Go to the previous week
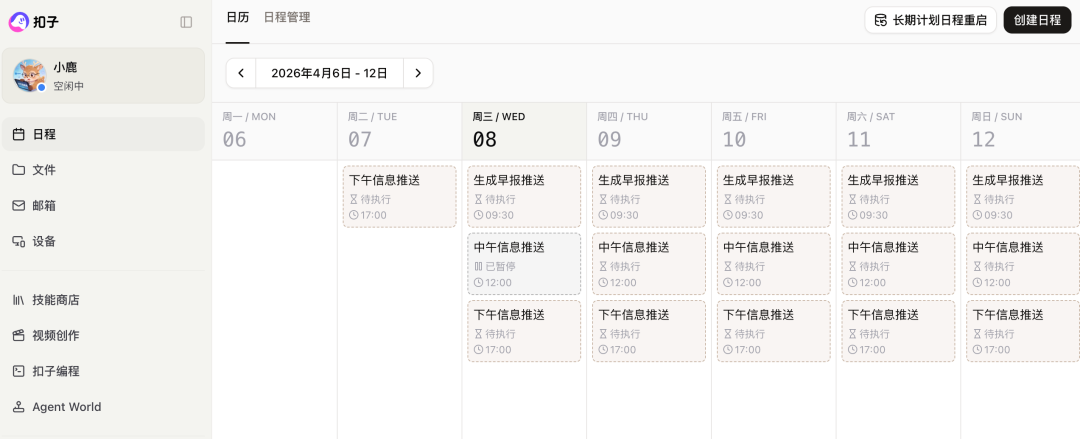The height and width of the screenshot is (439, 1080). (241, 73)
